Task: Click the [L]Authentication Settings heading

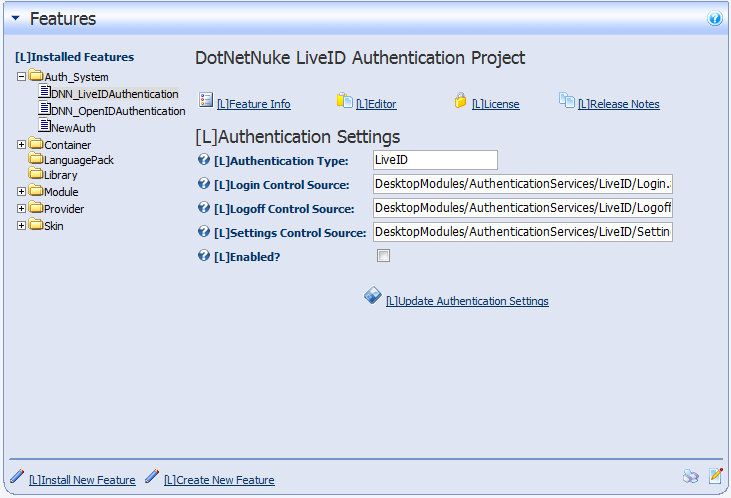Action: pyautogui.click(x=297, y=137)
